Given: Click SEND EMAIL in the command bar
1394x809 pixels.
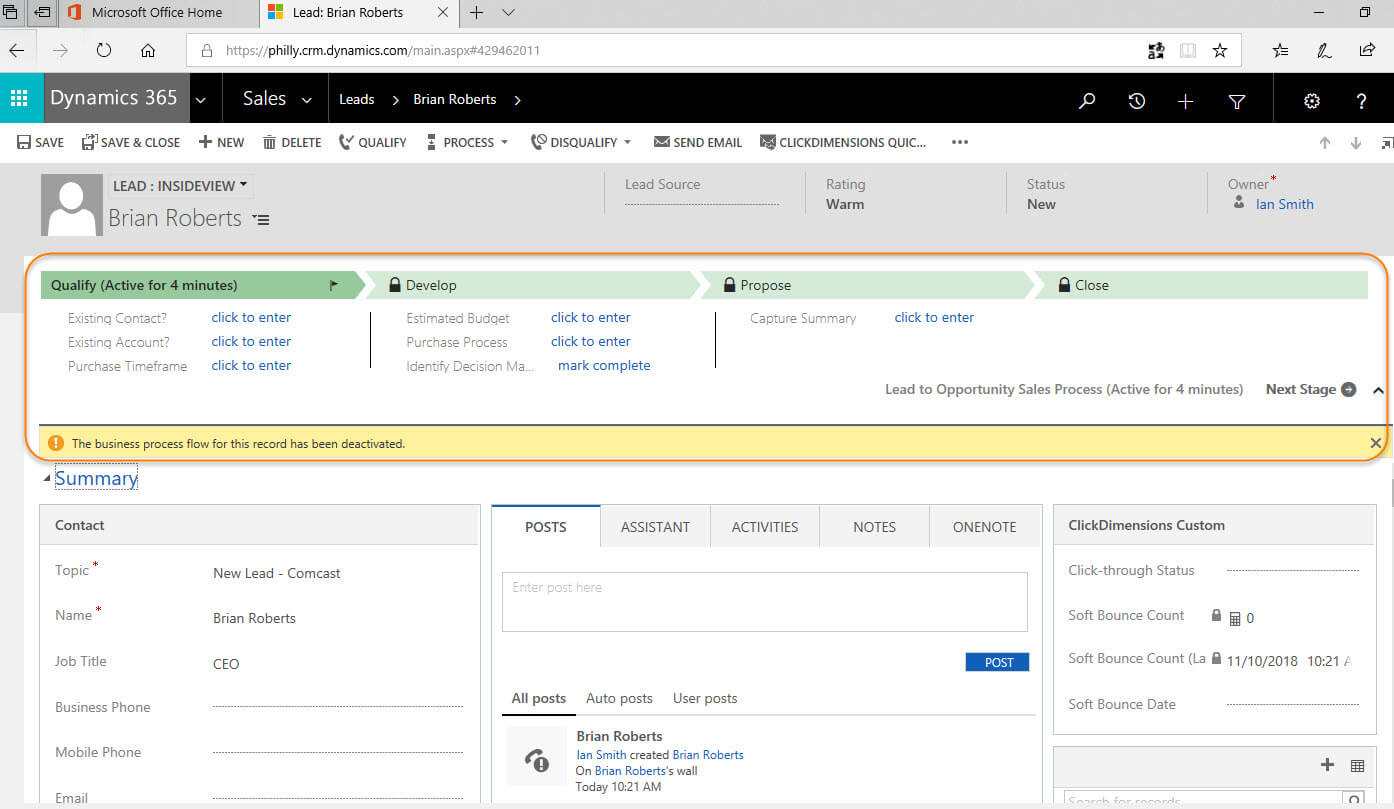Looking at the screenshot, I should (x=698, y=143).
